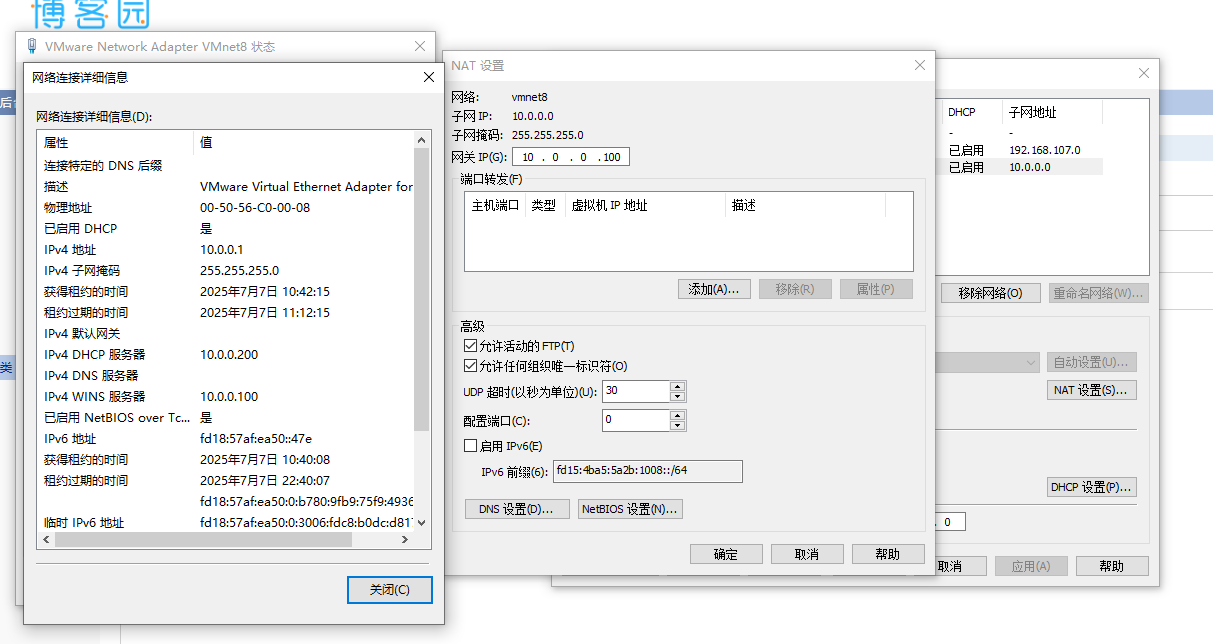
Task: Select the 临时 IPv6 地址 row
Action: click(x=225, y=522)
